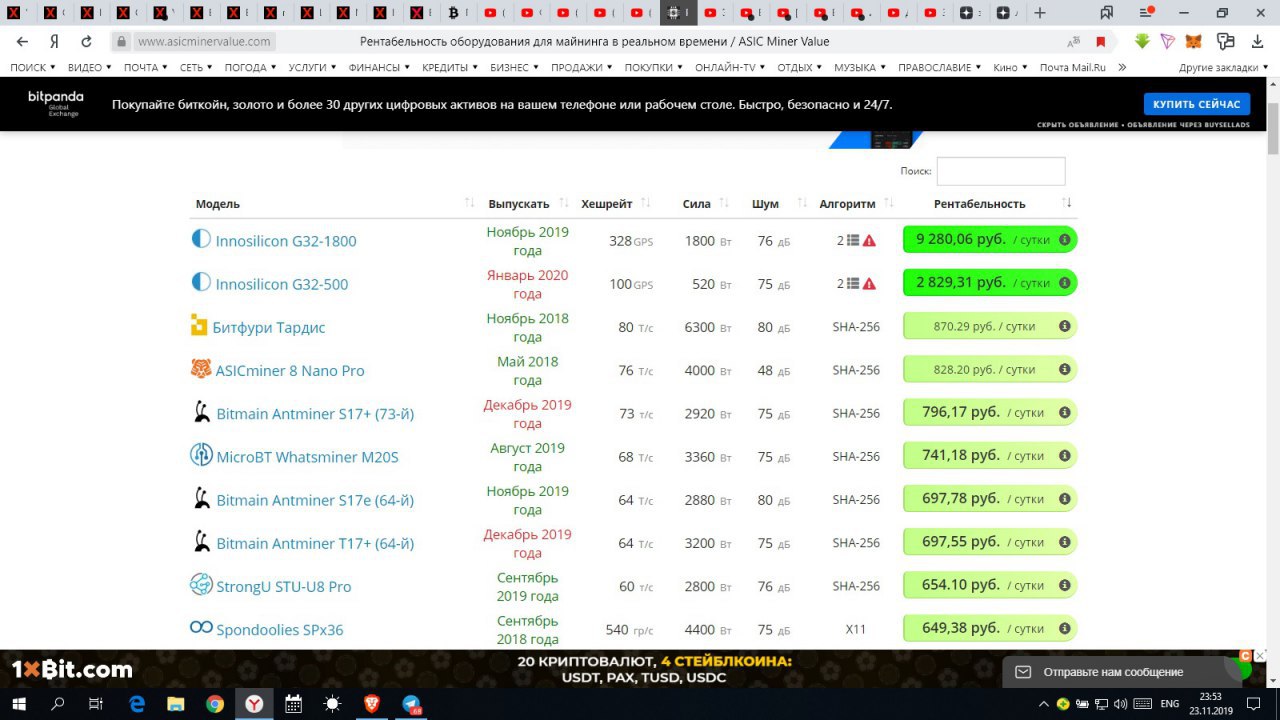Open Yandex home via the Я icon
Image resolution: width=1280 pixels, height=720 pixels.
54,42
